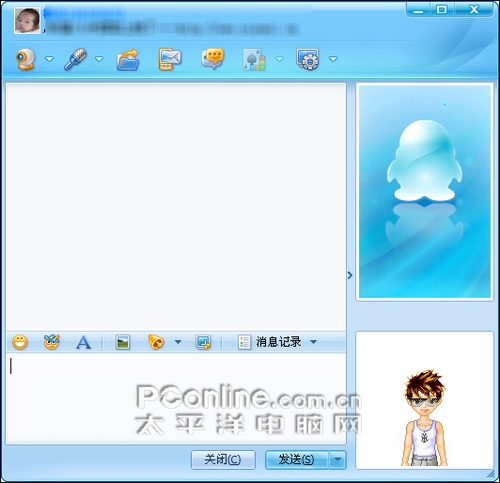The width and height of the screenshot is (500, 483).
Task: Send a window shake with the bell icon
Action: (x=156, y=342)
